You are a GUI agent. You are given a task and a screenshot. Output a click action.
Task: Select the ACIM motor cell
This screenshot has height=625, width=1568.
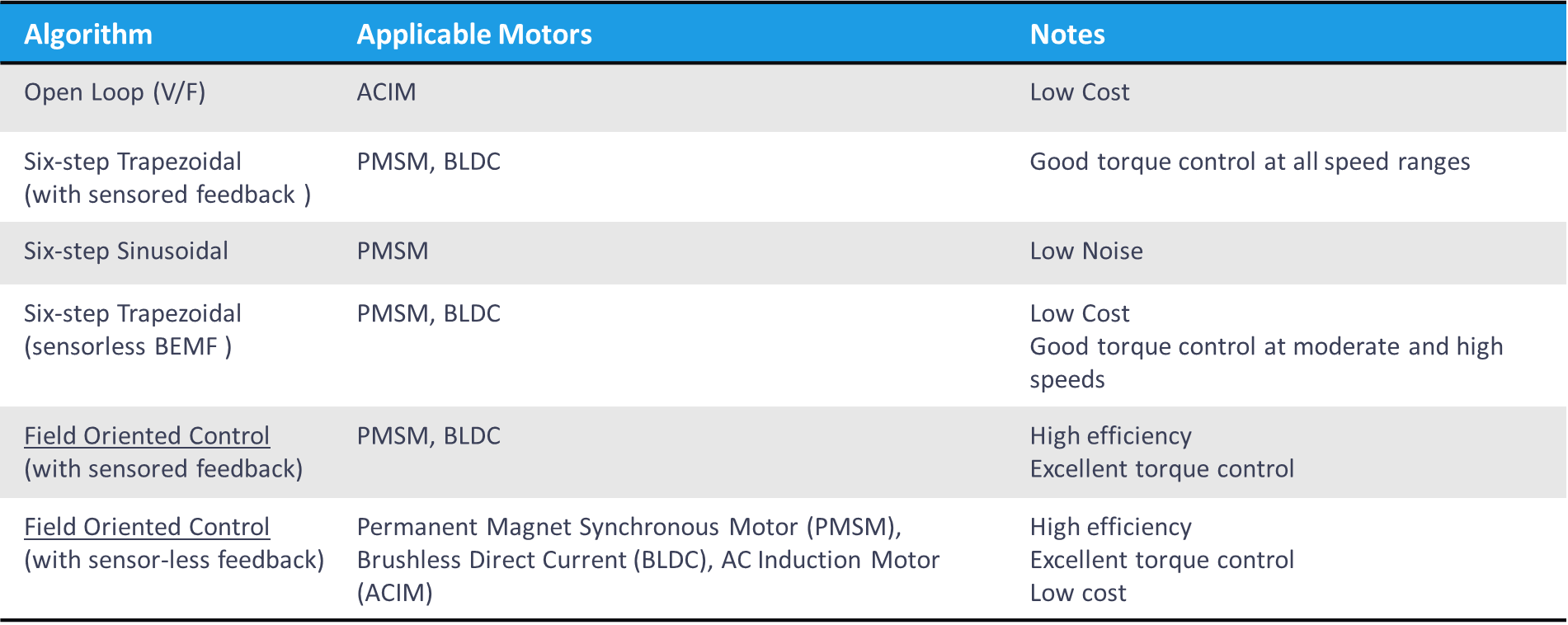(x=386, y=92)
